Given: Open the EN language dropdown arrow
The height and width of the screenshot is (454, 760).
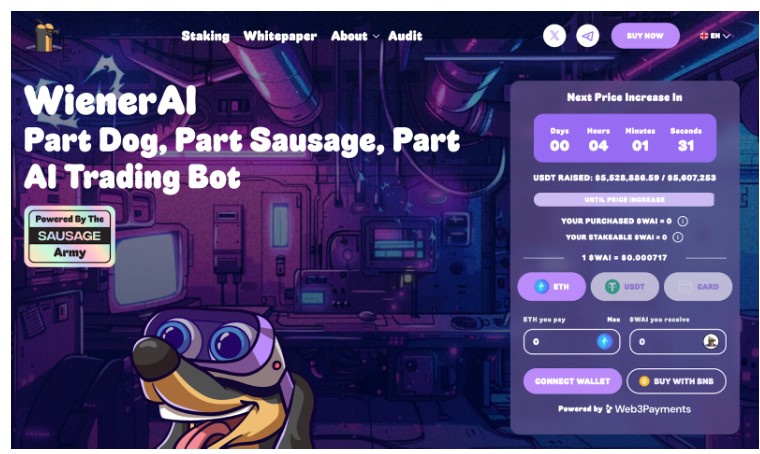Looking at the screenshot, I should (x=726, y=36).
